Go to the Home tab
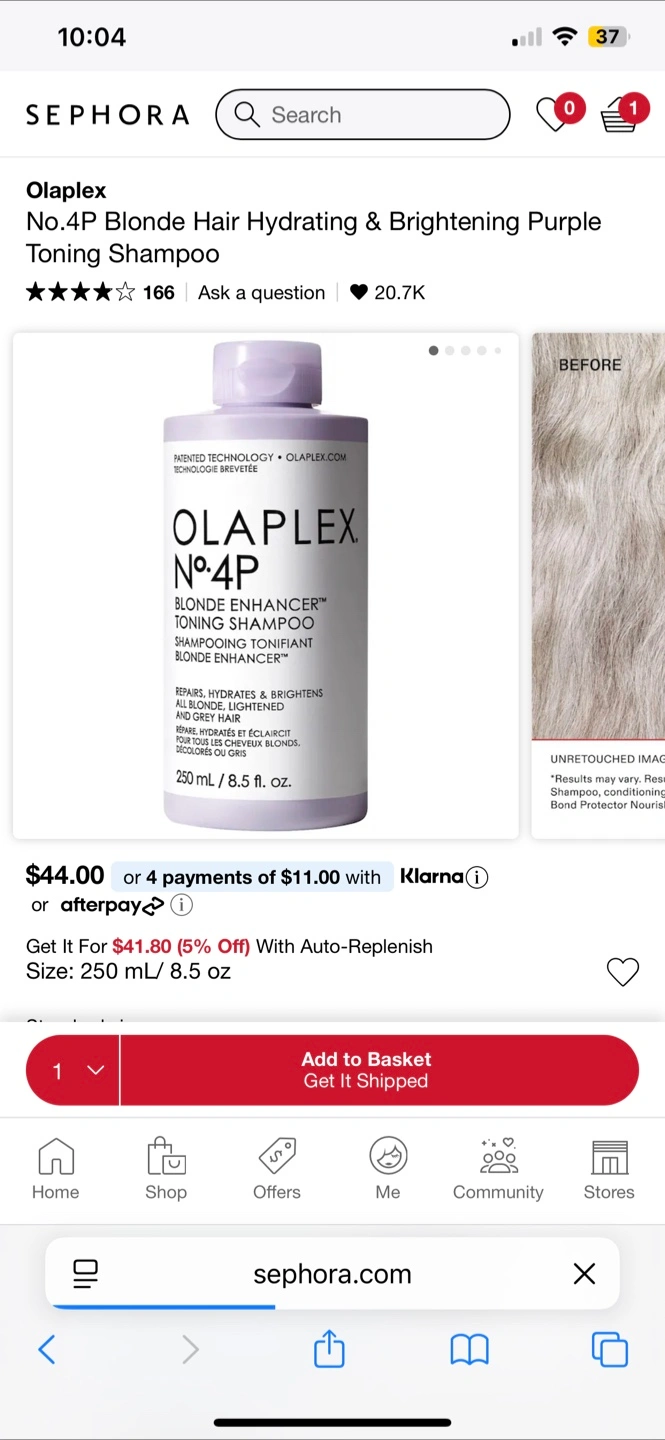The width and height of the screenshot is (665, 1440). [x=56, y=1169]
